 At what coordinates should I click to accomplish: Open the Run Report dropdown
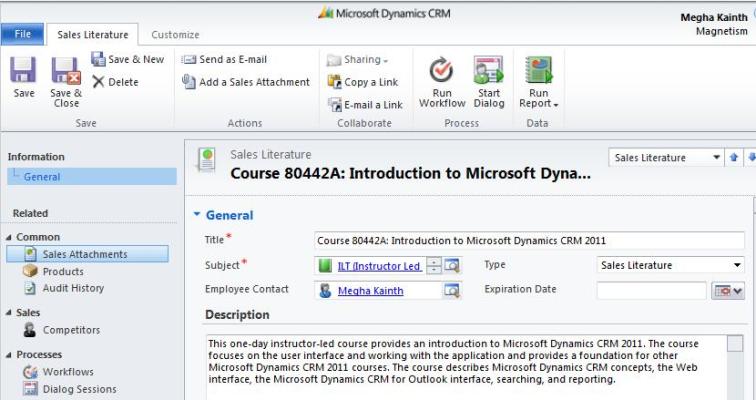(538, 83)
